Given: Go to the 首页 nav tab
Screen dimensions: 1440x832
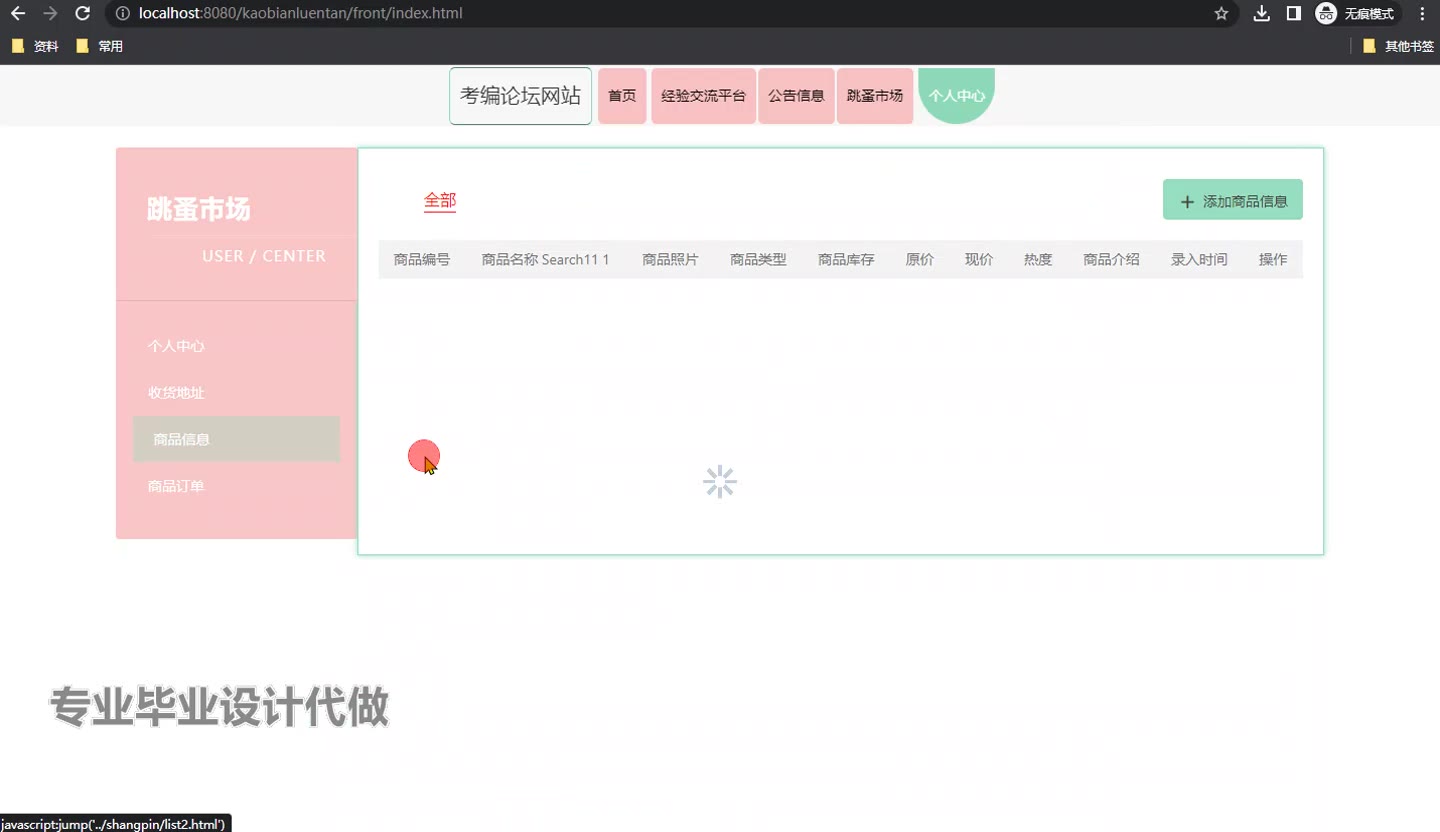Looking at the screenshot, I should tap(622, 96).
